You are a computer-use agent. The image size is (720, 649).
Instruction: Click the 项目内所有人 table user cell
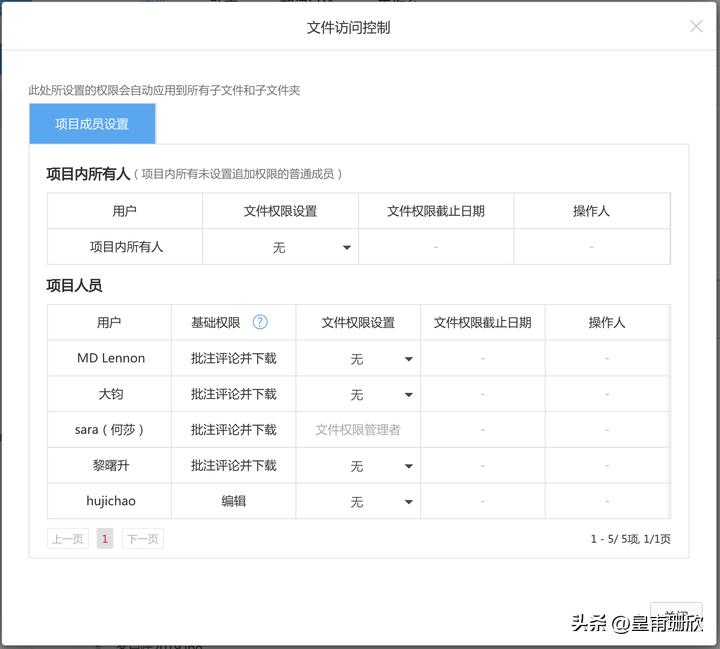coord(126,247)
